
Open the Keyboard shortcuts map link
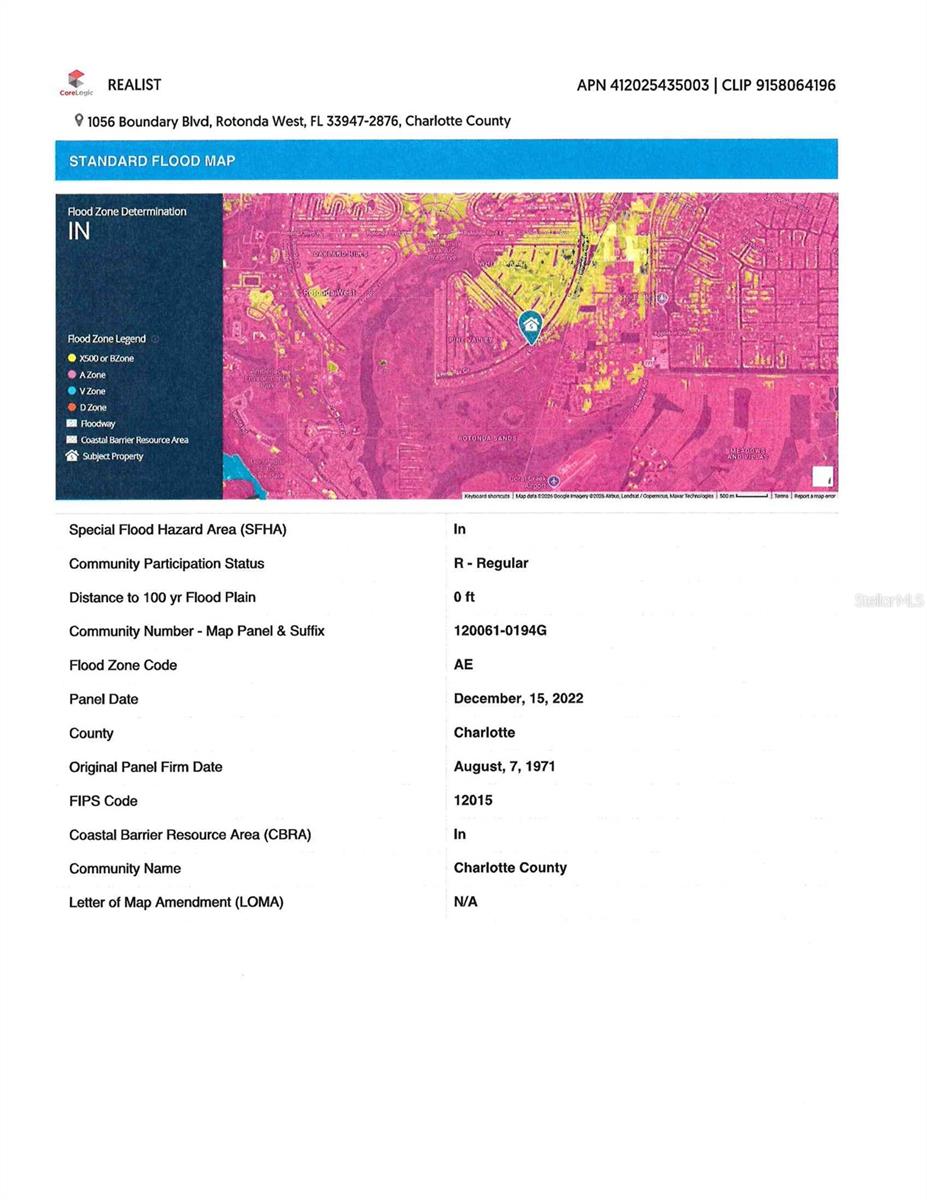[x=487, y=496]
